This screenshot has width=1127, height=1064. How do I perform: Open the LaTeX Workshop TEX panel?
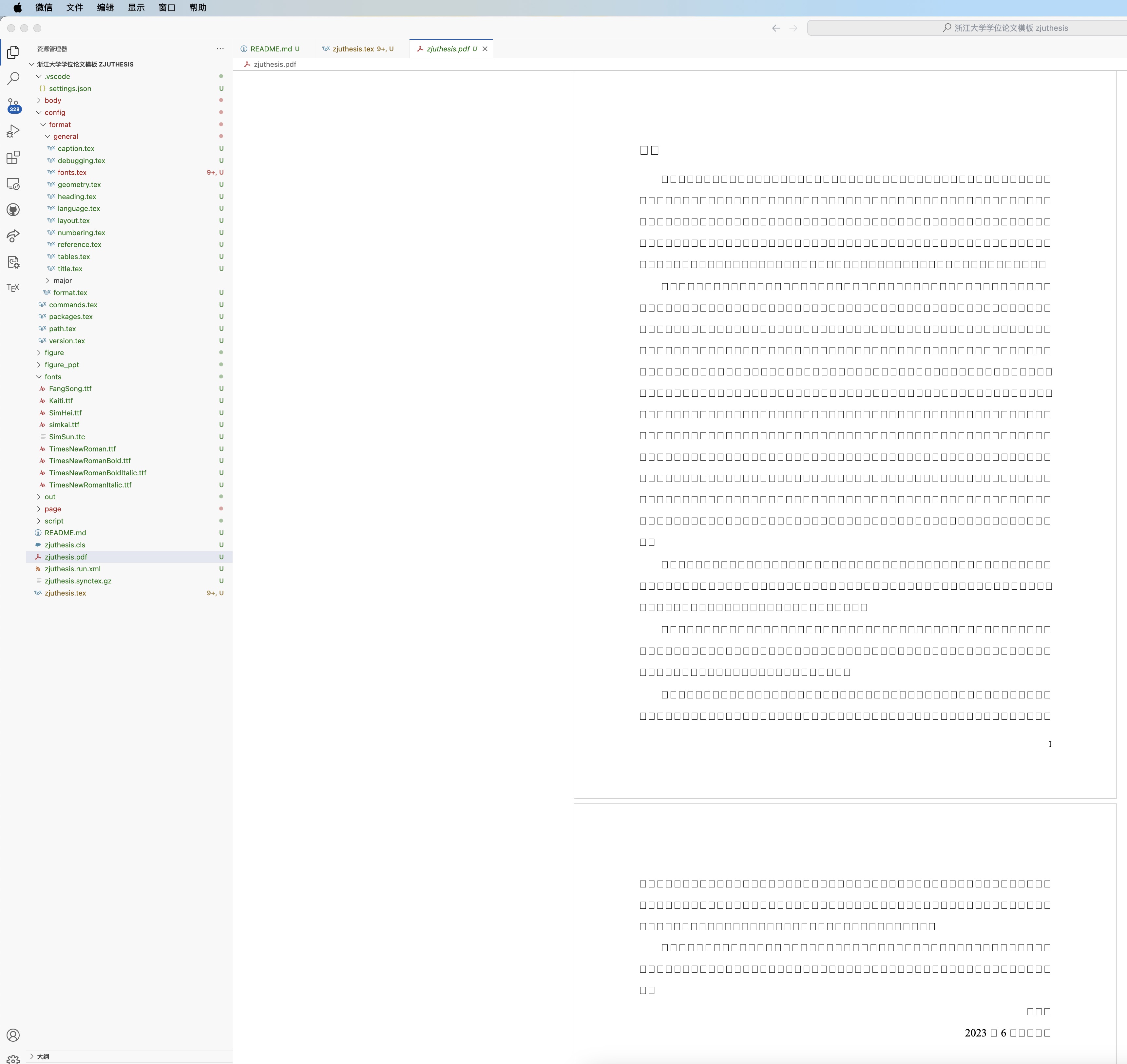13,288
